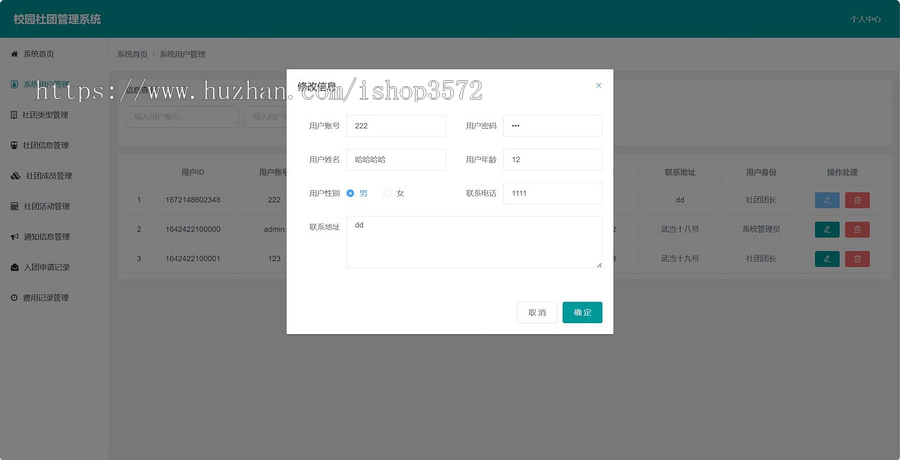This screenshot has height=460, width=900.
Task: Click the 系统用户管理 breadcrumb
Action: [x=183, y=55]
